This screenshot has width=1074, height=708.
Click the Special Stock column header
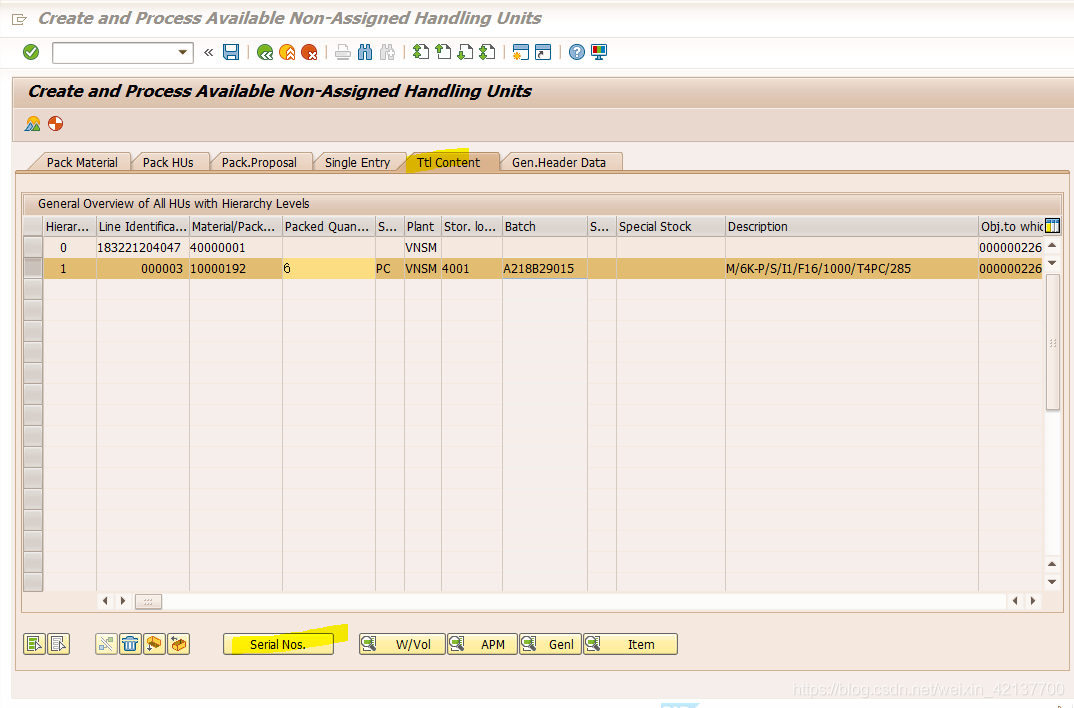(671, 227)
